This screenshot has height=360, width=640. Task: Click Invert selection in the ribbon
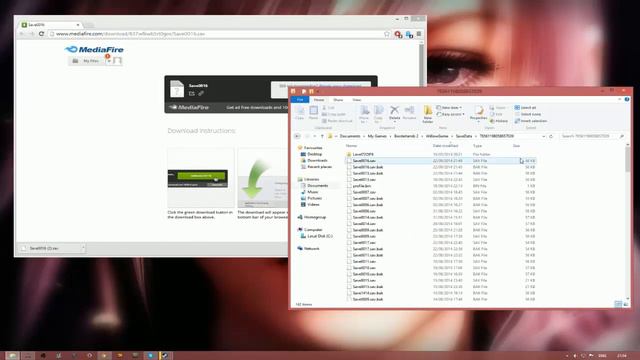[x=531, y=121]
